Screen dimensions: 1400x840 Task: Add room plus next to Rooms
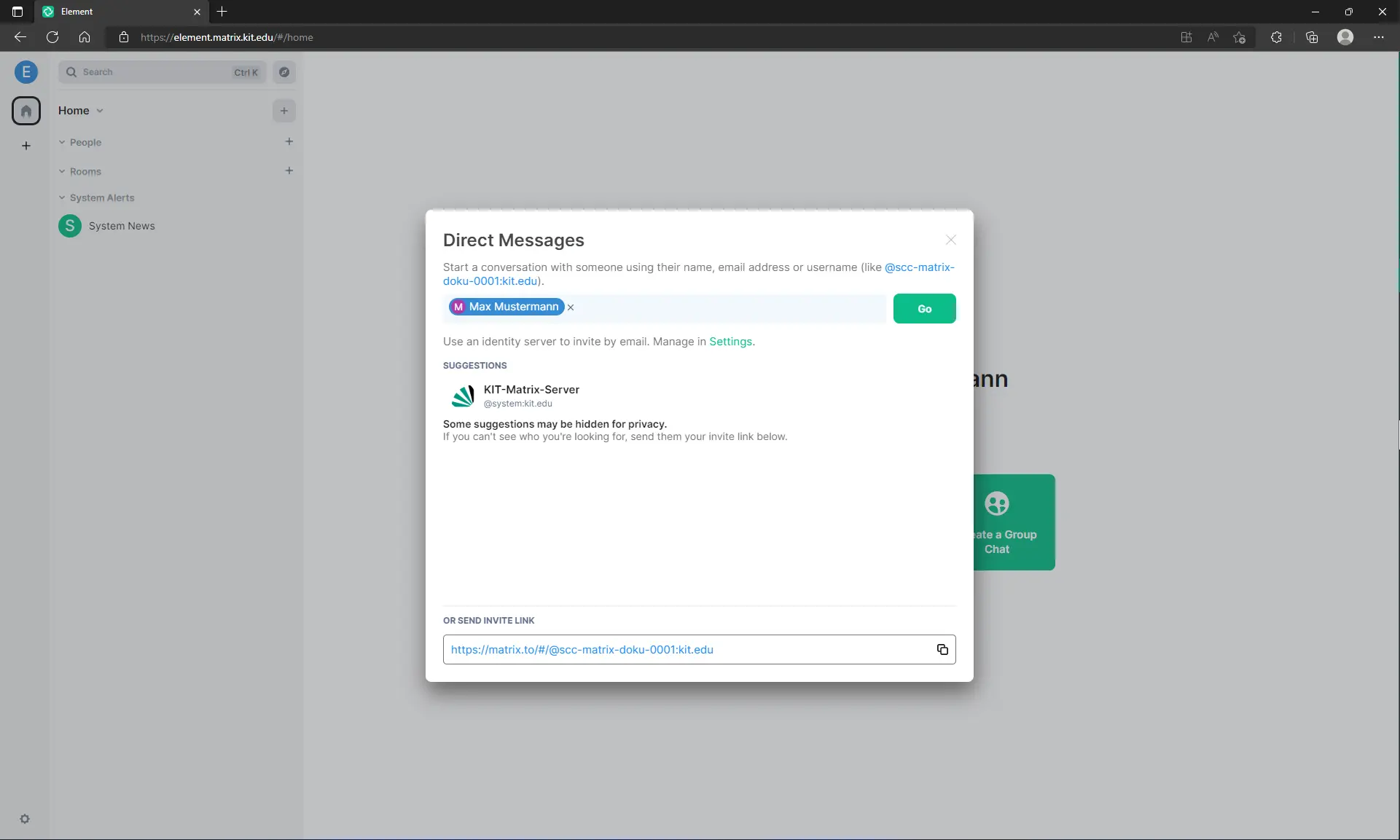tap(289, 170)
